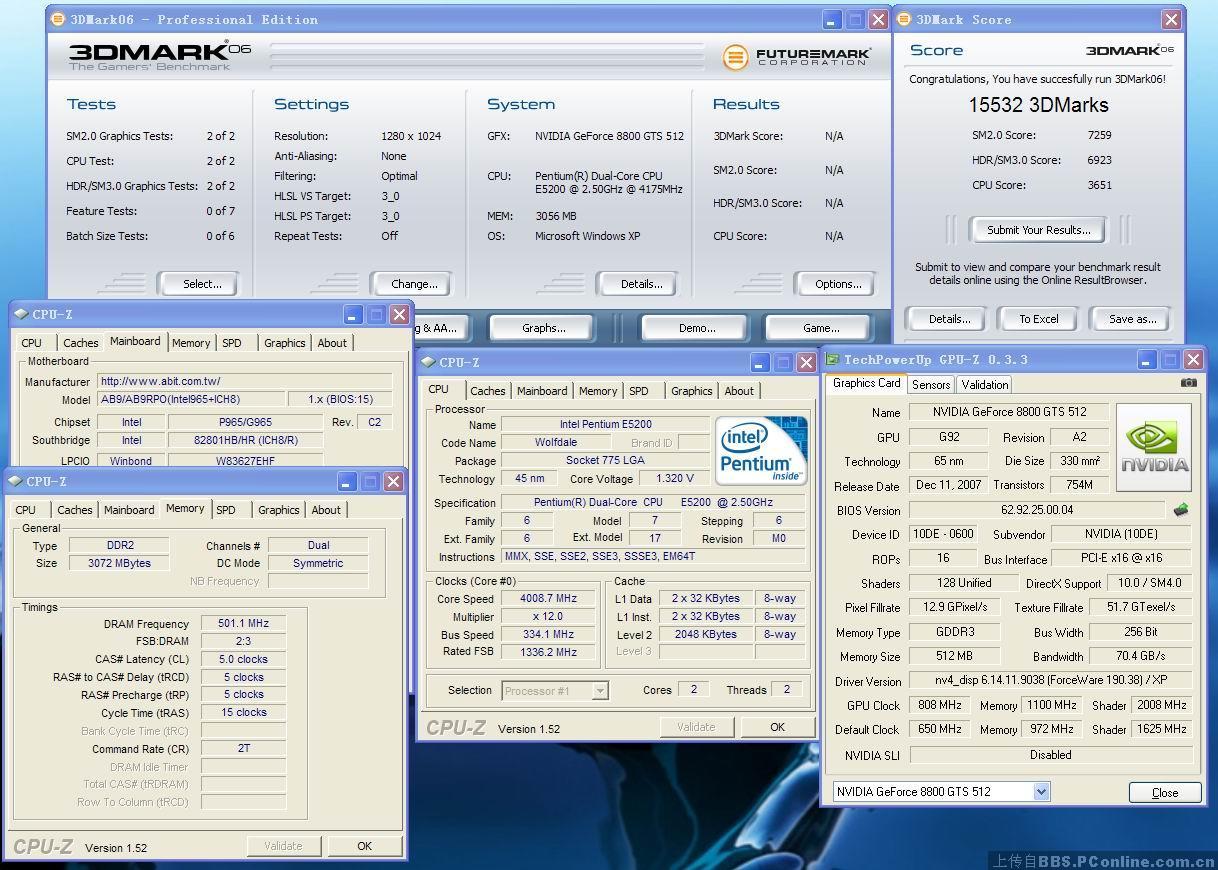This screenshot has height=870, width=1218.
Task: Select the Graphics Card tab in GPU-Z
Action: 867,383
